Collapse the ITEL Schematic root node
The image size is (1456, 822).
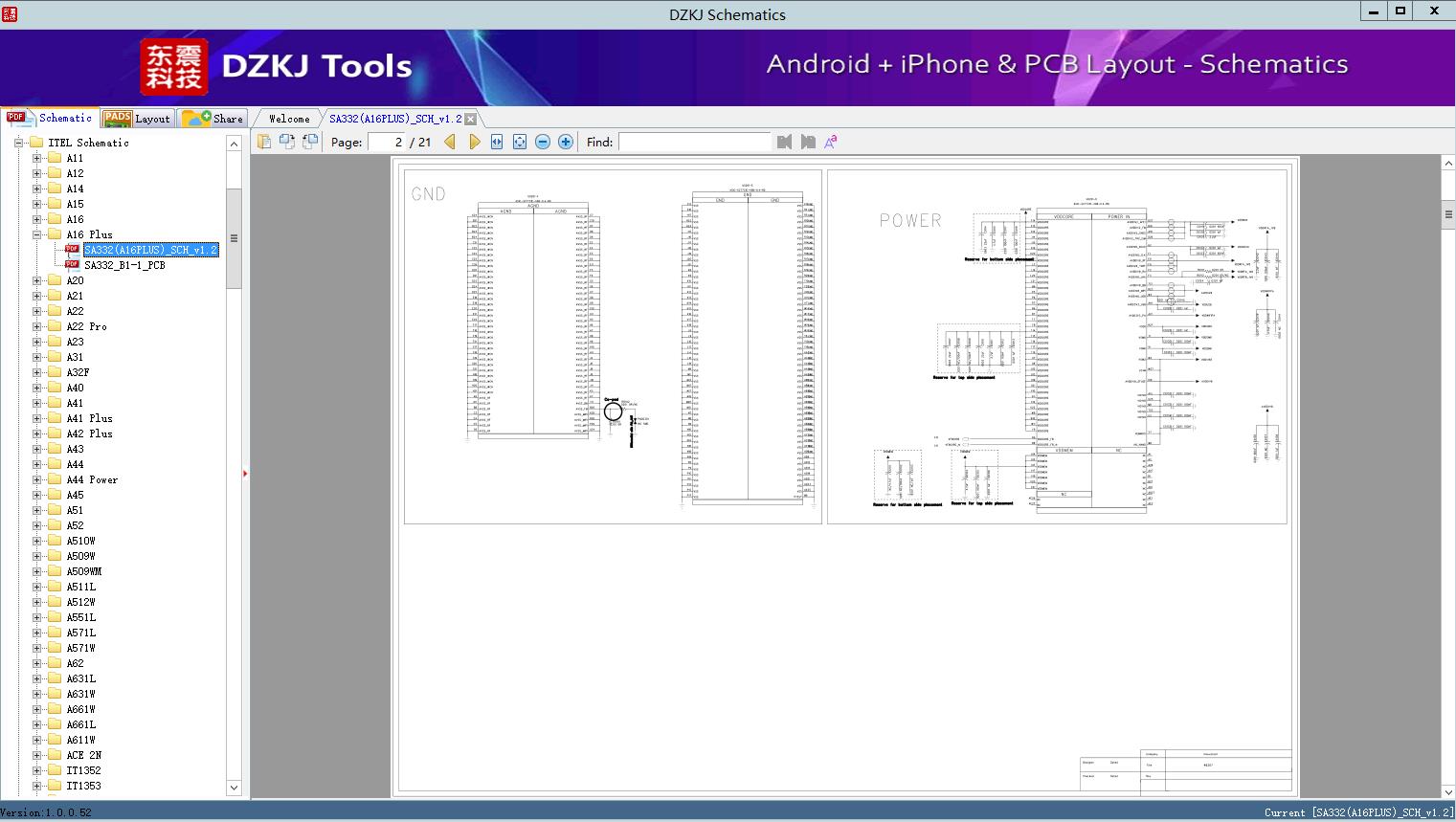click(x=18, y=143)
